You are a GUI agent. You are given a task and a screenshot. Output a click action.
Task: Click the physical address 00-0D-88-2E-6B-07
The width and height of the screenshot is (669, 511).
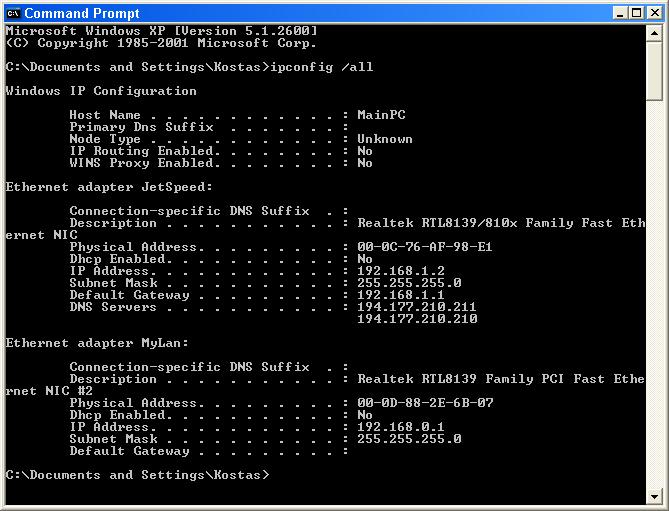point(424,403)
